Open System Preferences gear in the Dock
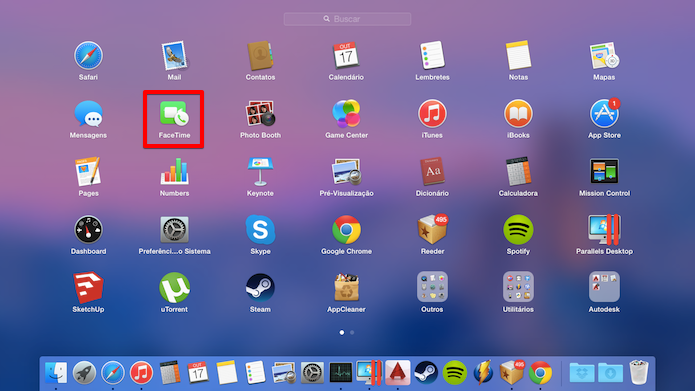Screen dimensions: 695x391 [x=312, y=372]
